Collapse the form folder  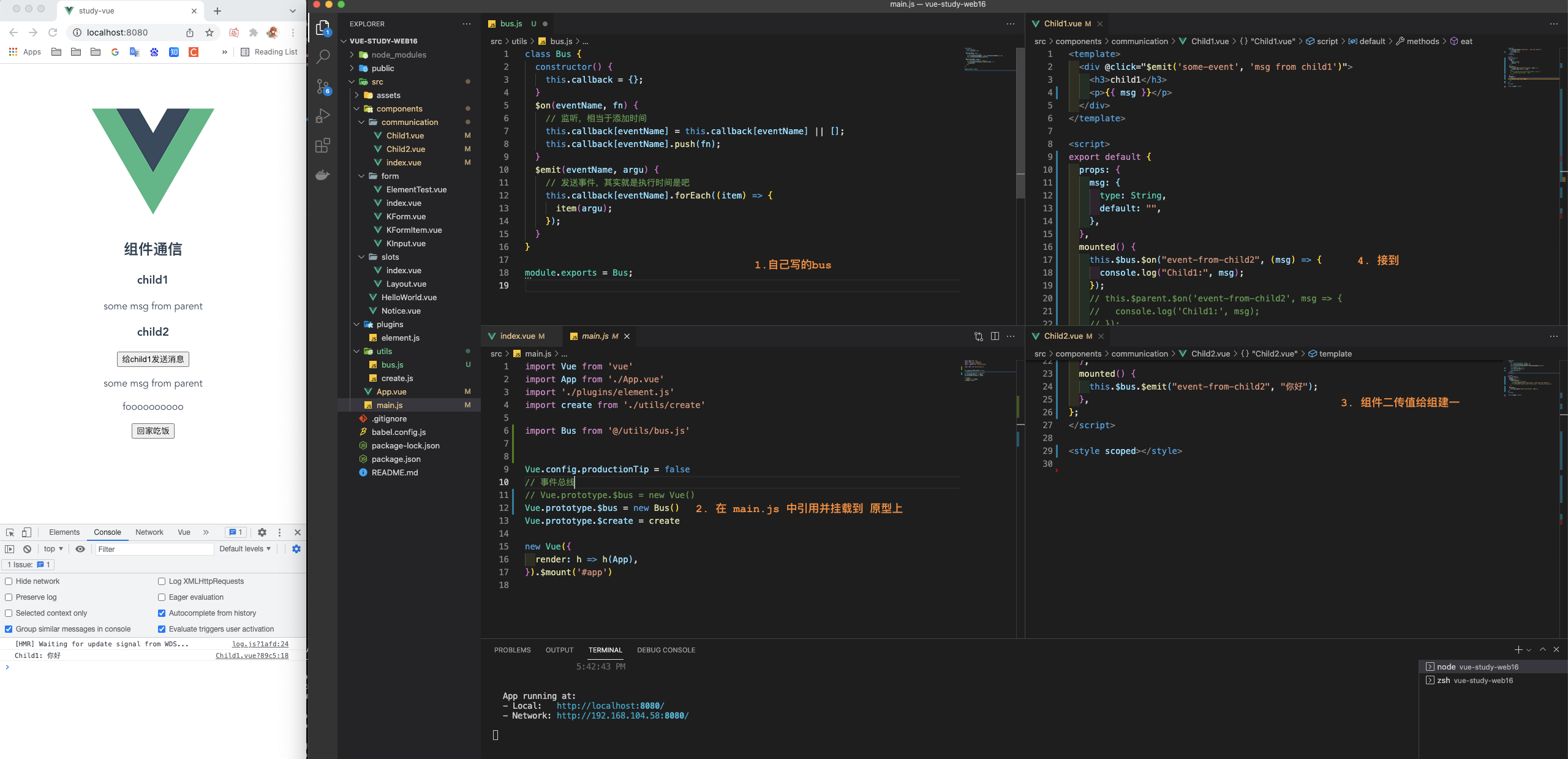(409, 176)
